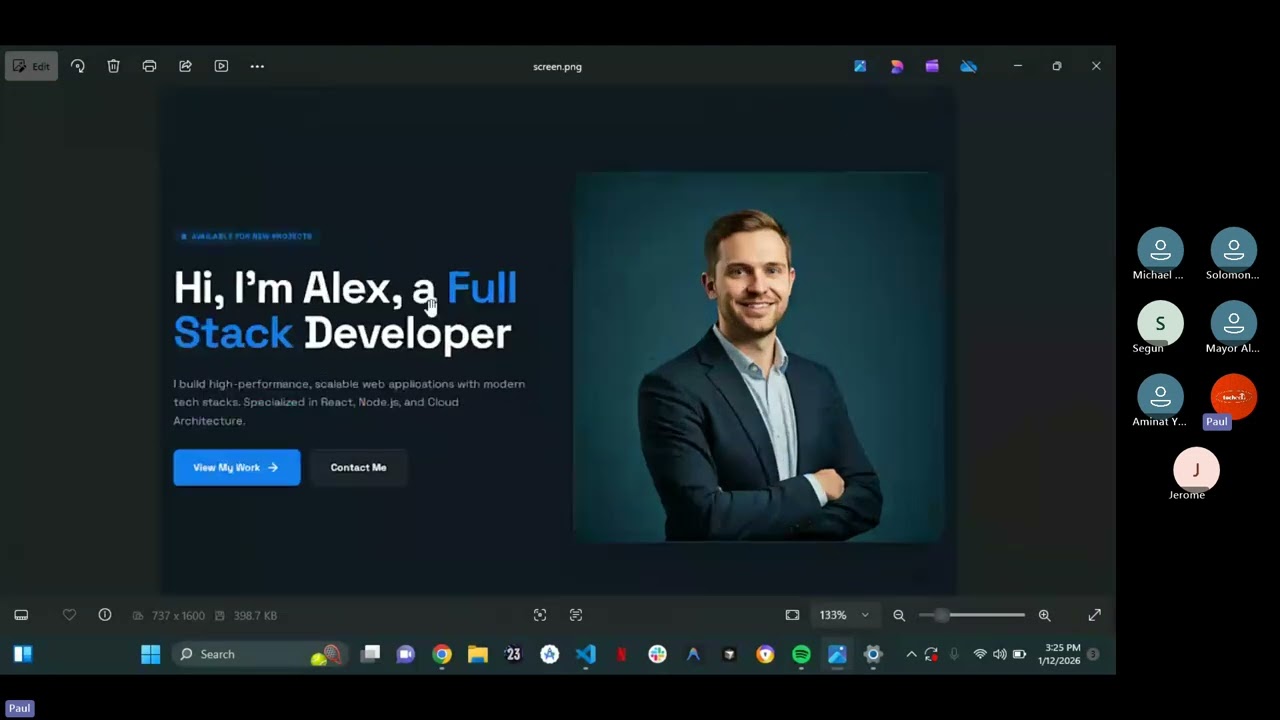This screenshot has height=720, width=1280.
Task: Open the 133% zoom dropdown
Action: point(844,615)
